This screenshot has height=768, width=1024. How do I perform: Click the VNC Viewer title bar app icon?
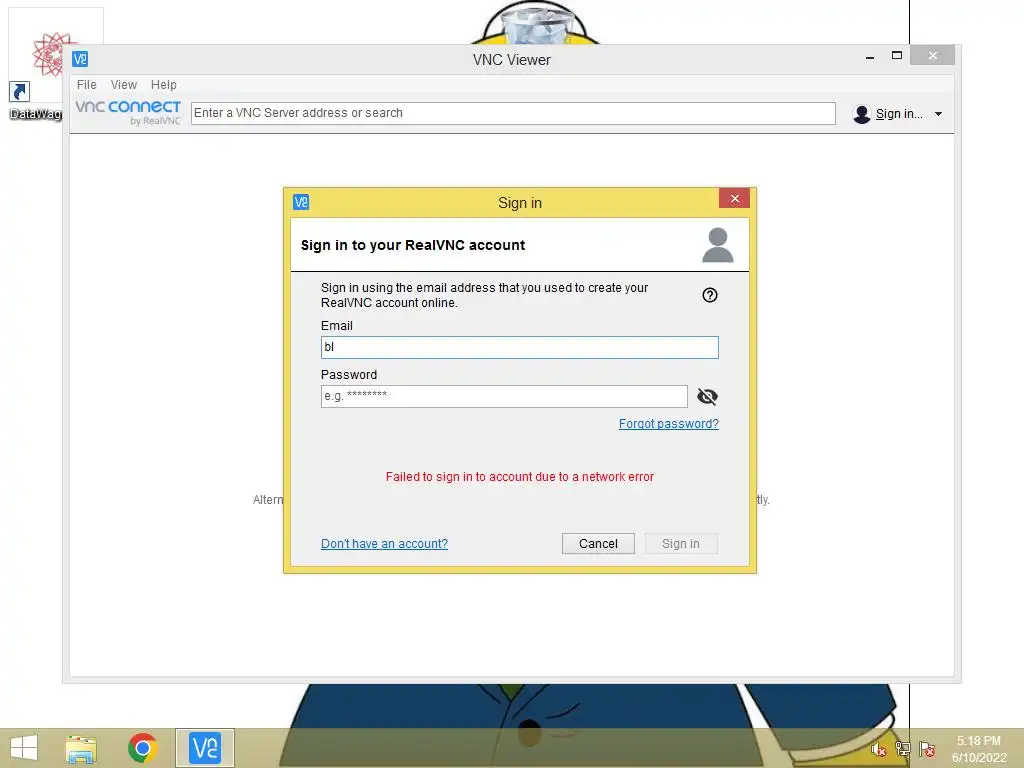(x=80, y=59)
